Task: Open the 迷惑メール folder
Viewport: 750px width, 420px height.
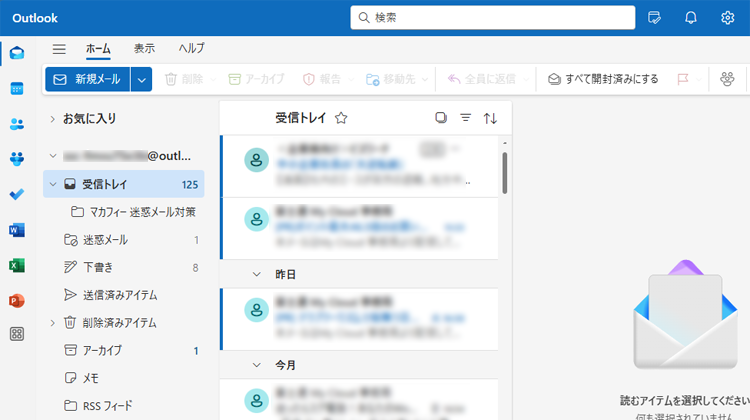Action: tap(123, 240)
